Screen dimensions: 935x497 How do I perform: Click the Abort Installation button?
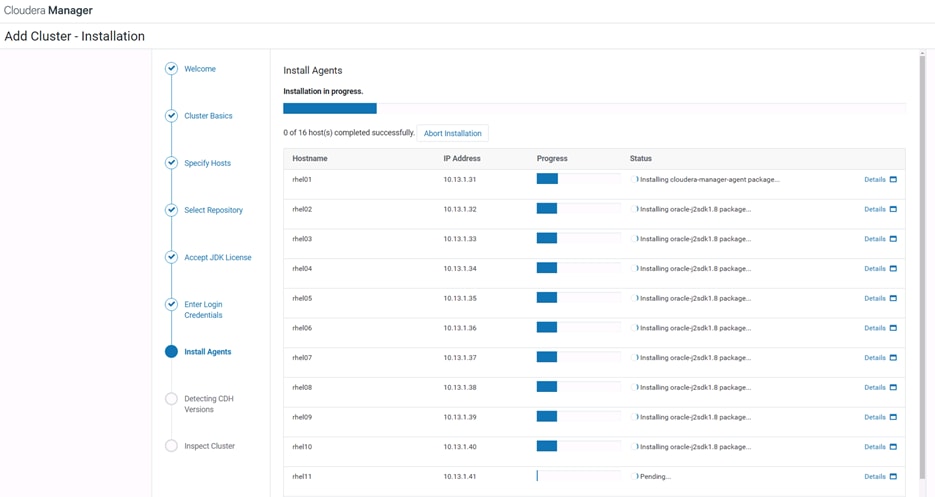click(453, 133)
